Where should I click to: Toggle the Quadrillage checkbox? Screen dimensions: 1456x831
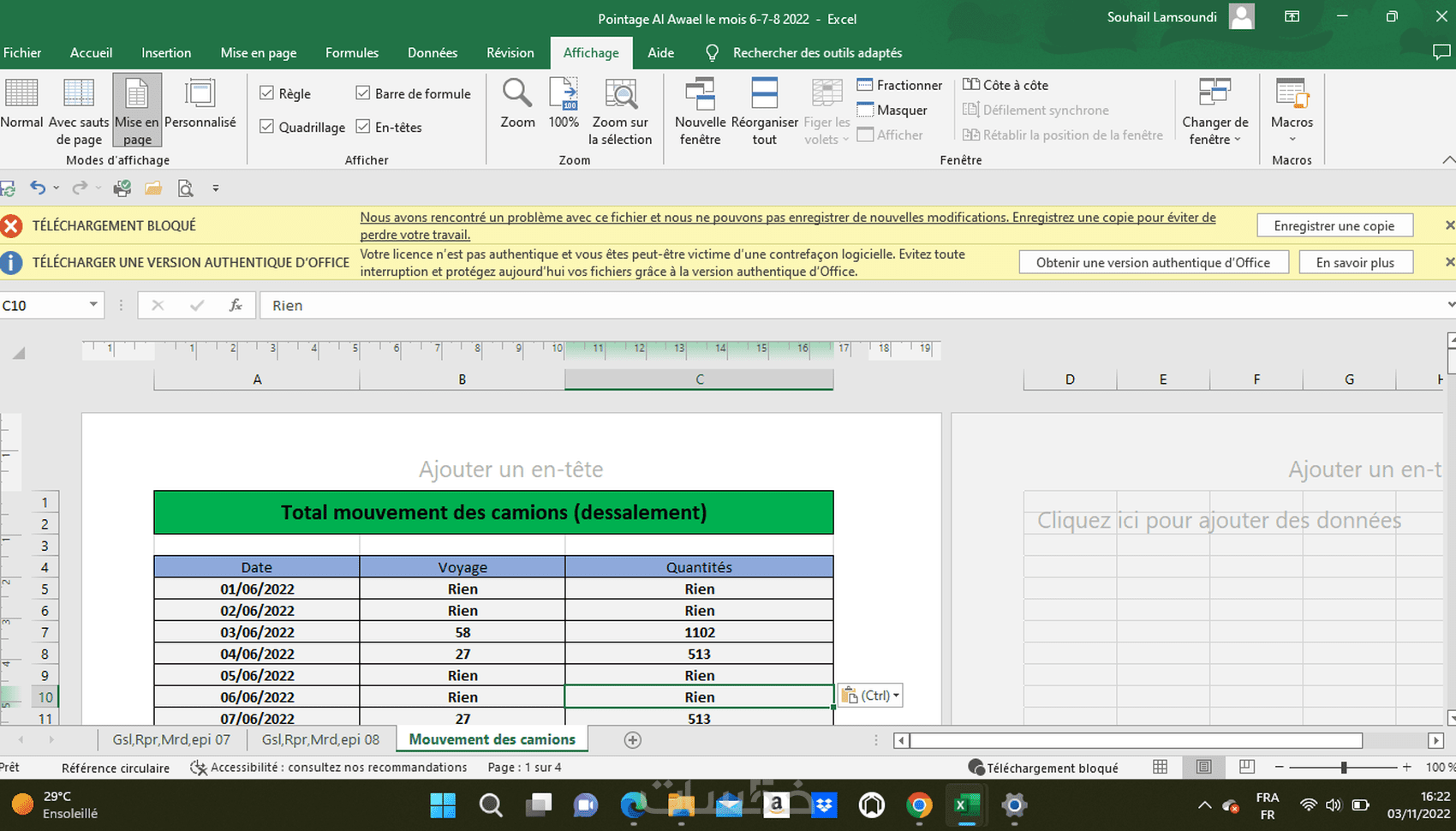point(267,127)
